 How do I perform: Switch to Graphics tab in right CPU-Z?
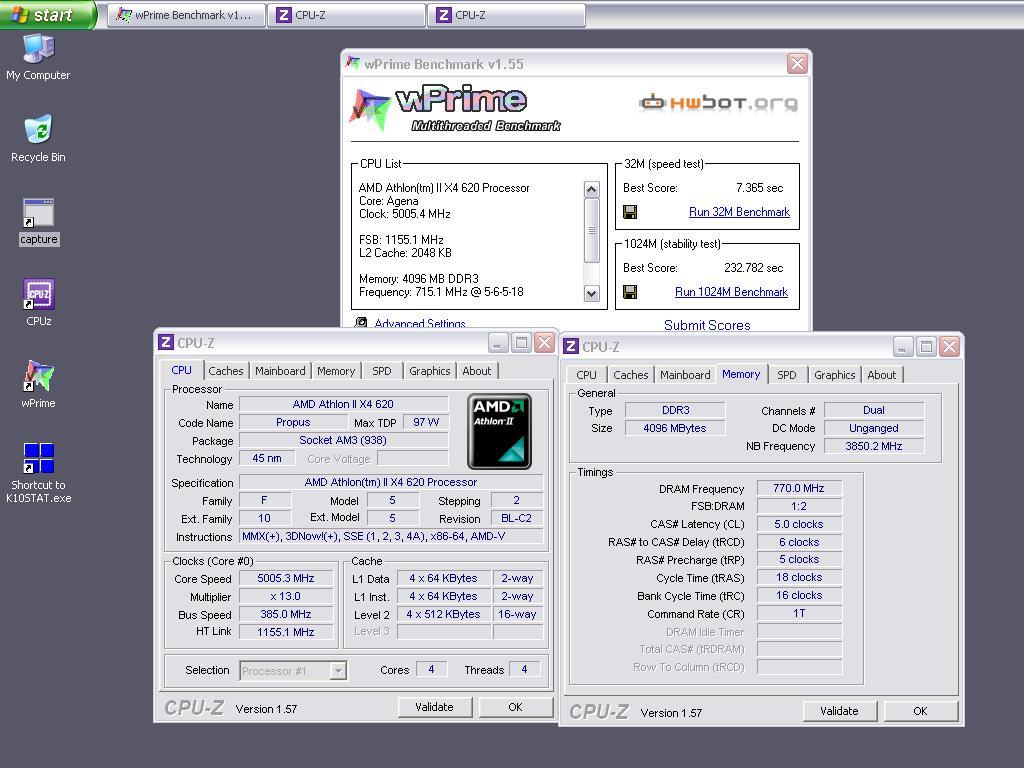(x=835, y=375)
